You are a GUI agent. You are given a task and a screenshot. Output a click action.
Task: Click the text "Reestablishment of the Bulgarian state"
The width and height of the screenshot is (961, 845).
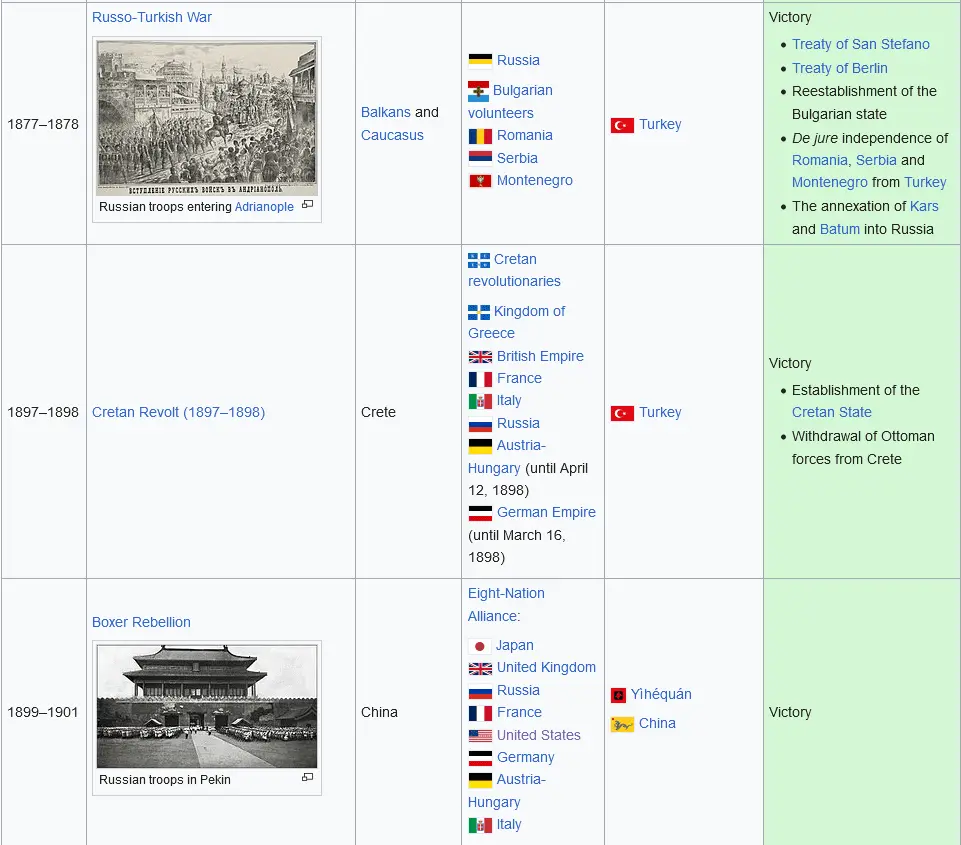coord(864,102)
